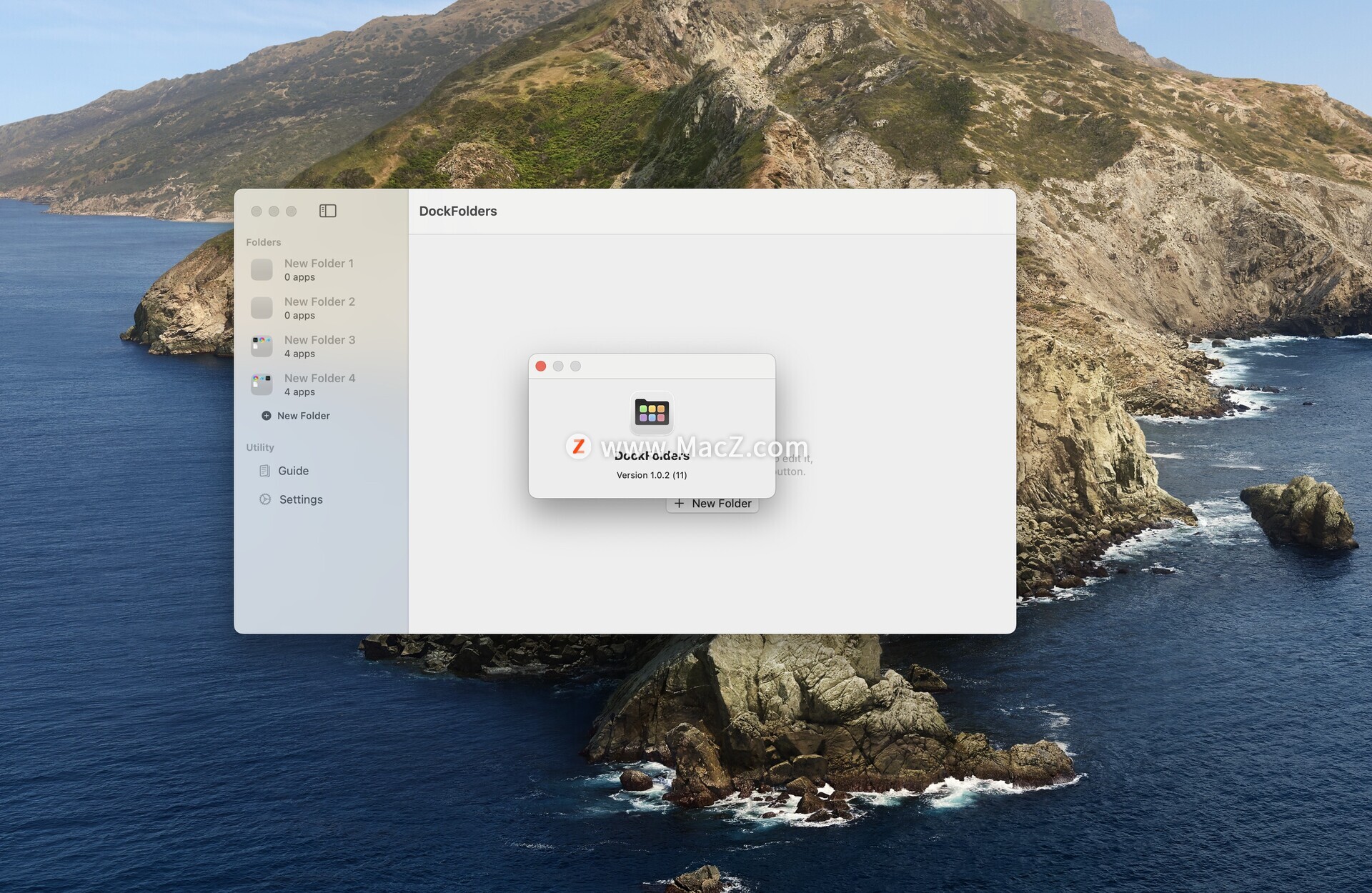Screen dimensions: 1372x893
Task: Click the New Folder 4 thumbnail icon
Action: pyautogui.click(x=262, y=384)
